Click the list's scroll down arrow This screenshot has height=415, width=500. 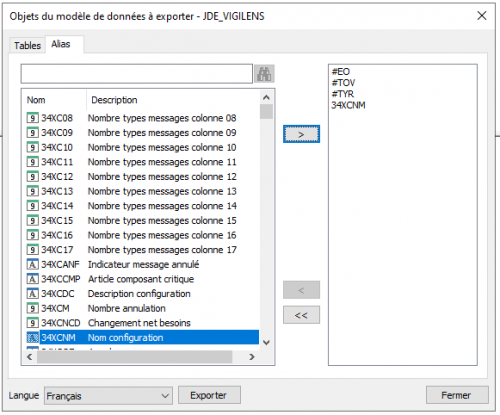(266, 342)
